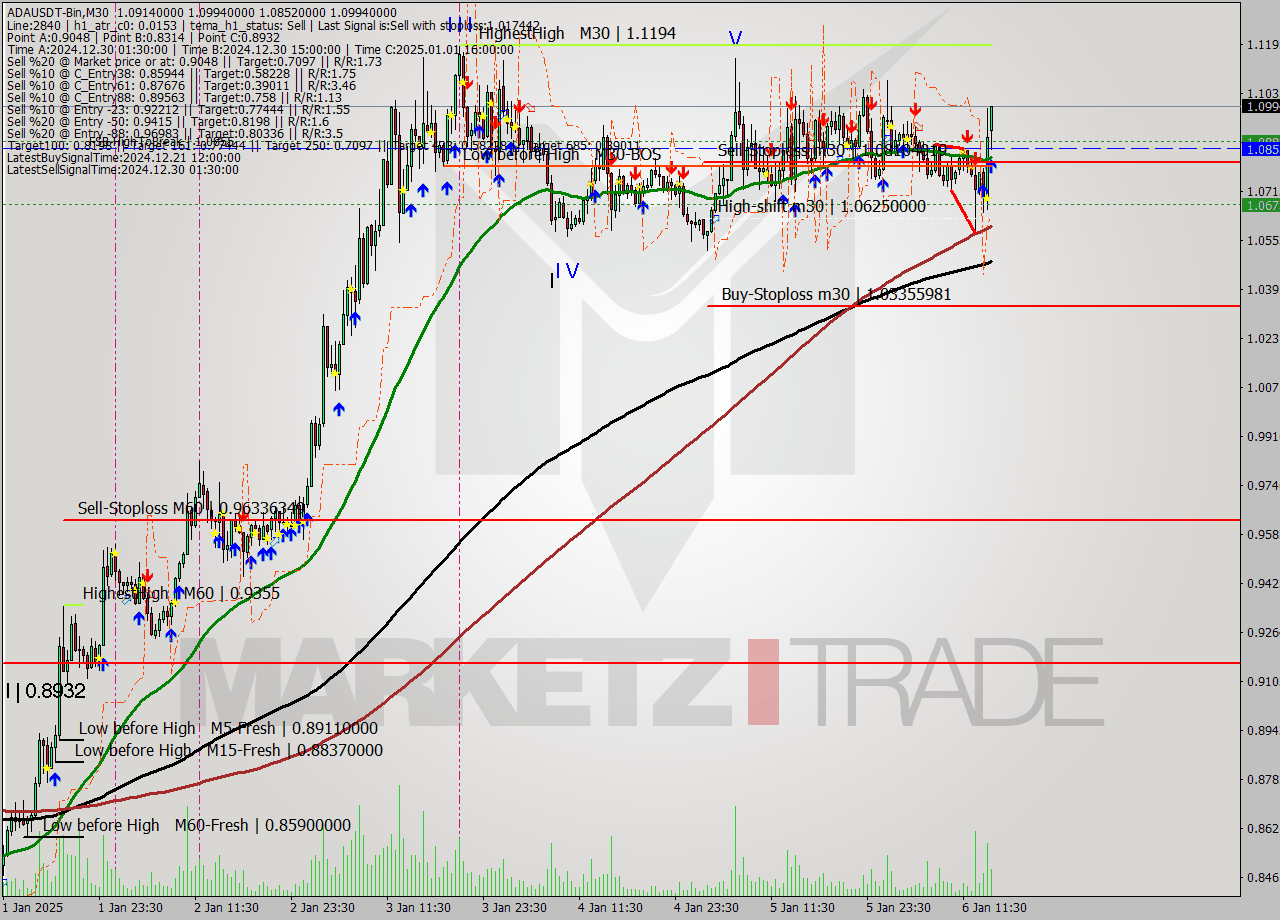The height and width of the screenshot is (920, 1280).
Task: Click the 0.910 price axis value
Action: [1263, 681]
